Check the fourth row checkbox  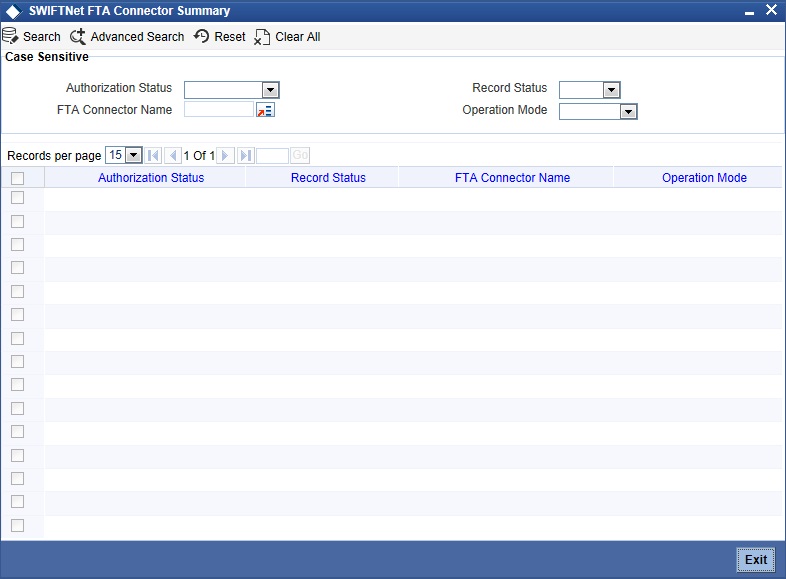[18, 268]
